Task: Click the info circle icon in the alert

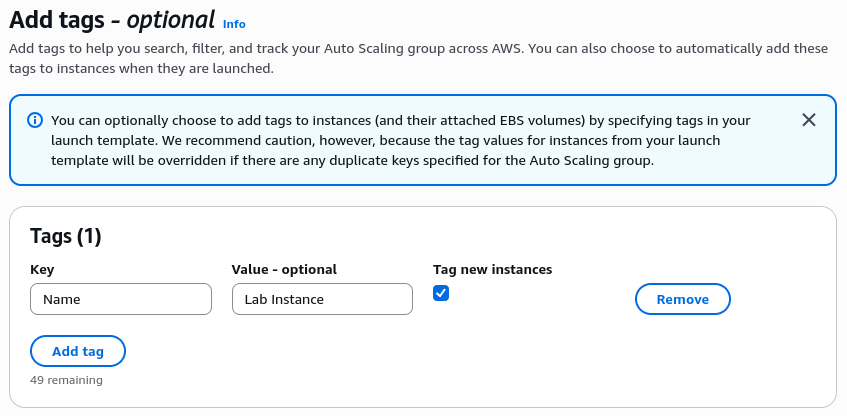Action: 35,120
